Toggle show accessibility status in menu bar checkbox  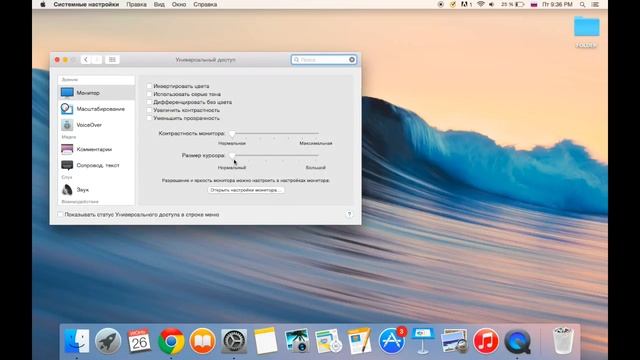60,214
